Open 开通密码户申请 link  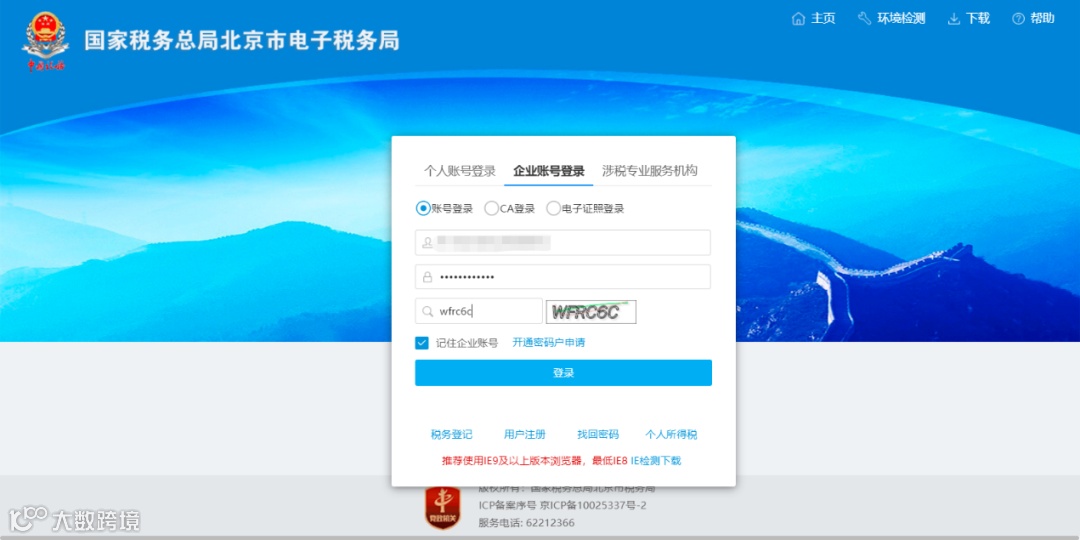tap(548, 342)
